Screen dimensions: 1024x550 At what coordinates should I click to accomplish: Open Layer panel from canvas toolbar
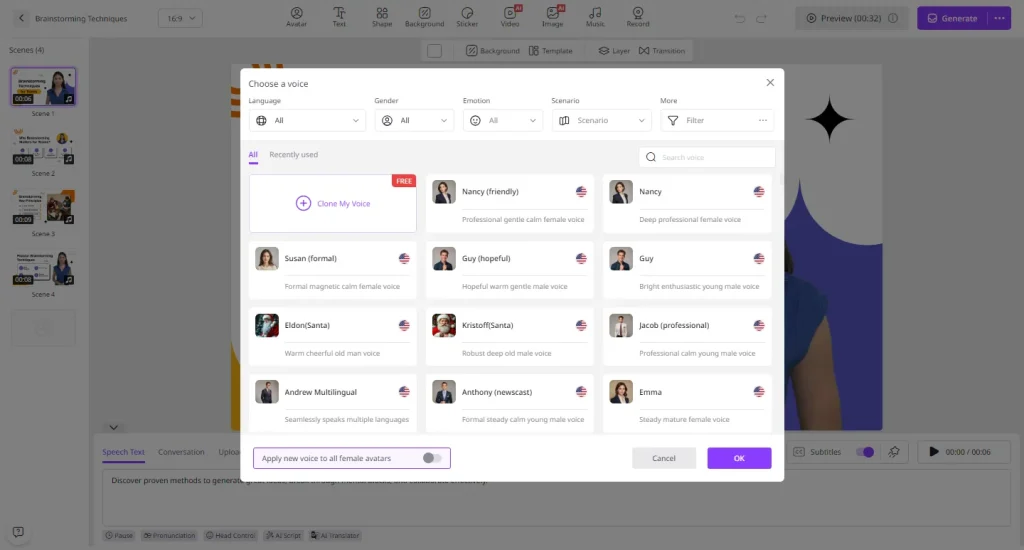(614, 51)
